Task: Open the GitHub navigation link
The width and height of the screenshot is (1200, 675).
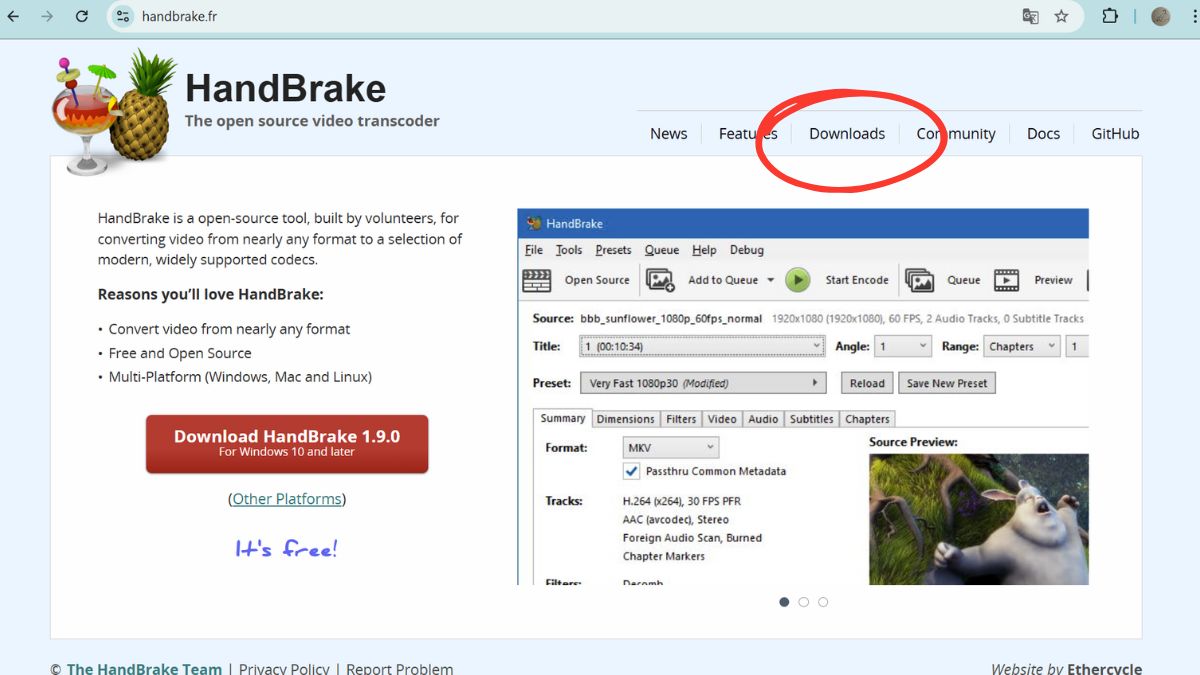Action: 1115,134
